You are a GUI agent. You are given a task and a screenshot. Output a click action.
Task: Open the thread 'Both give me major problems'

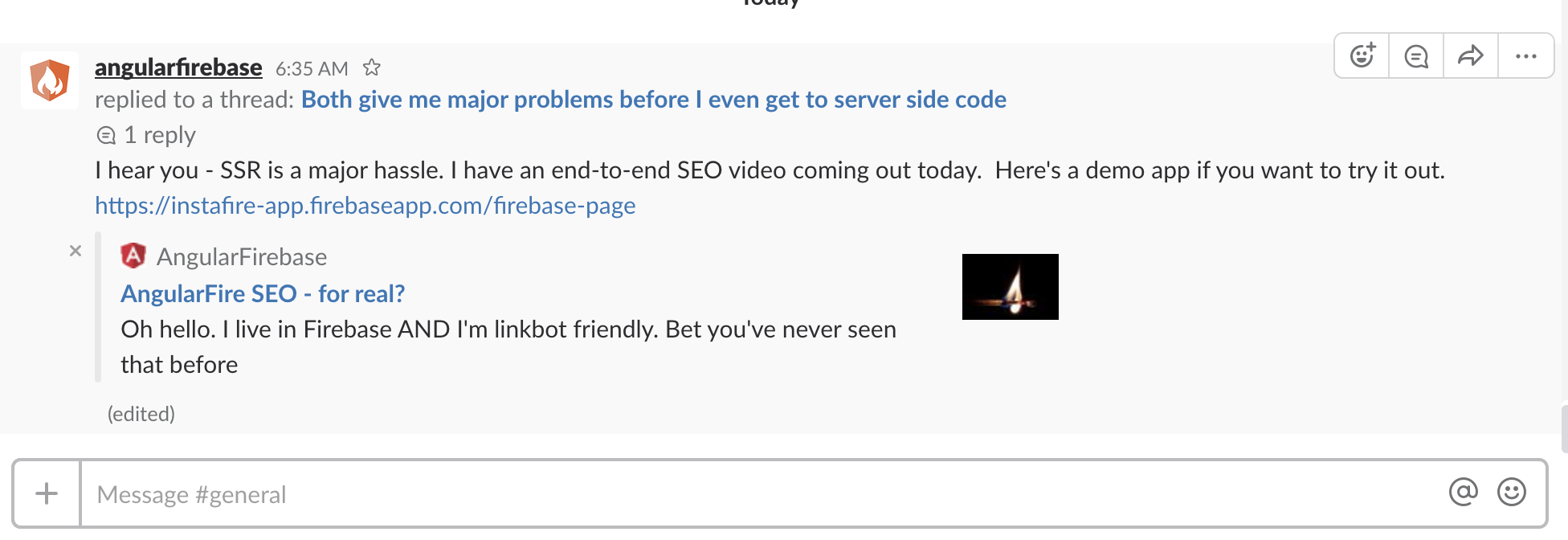[x=653, y=100]
